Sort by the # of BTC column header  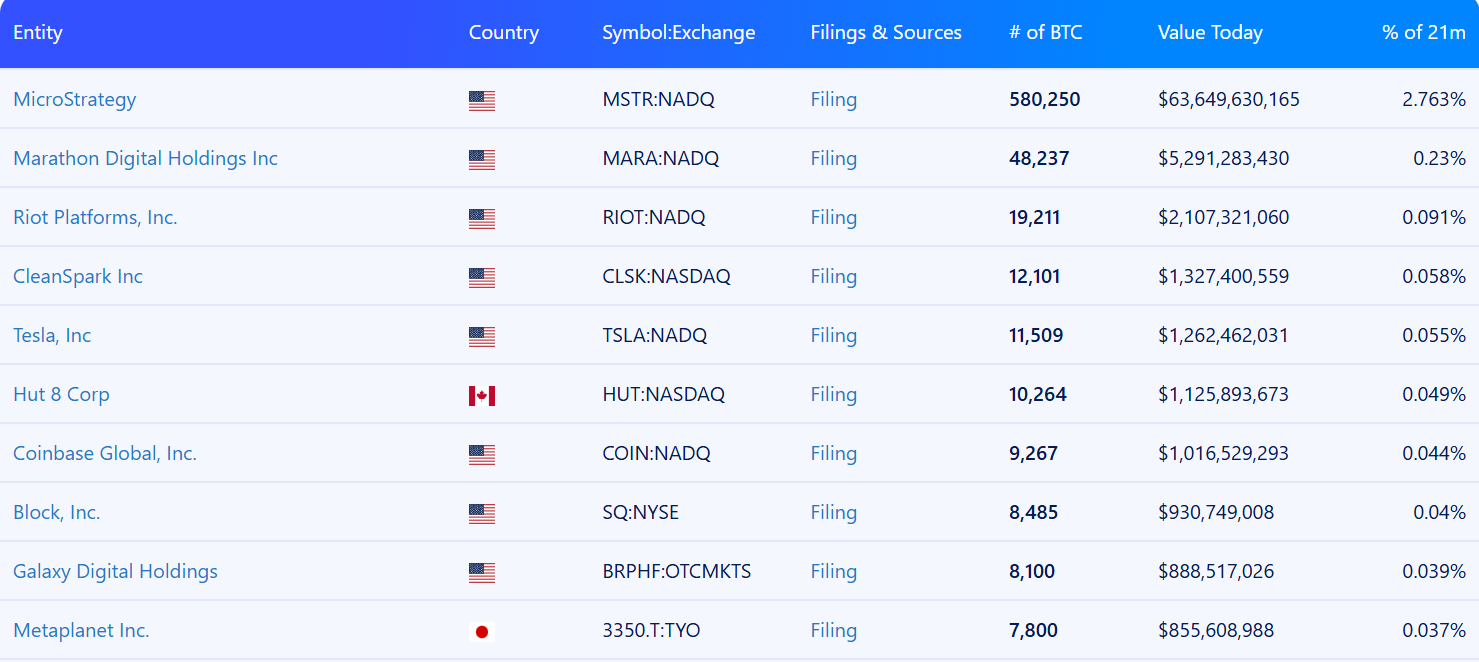[x=1045, y=32]
